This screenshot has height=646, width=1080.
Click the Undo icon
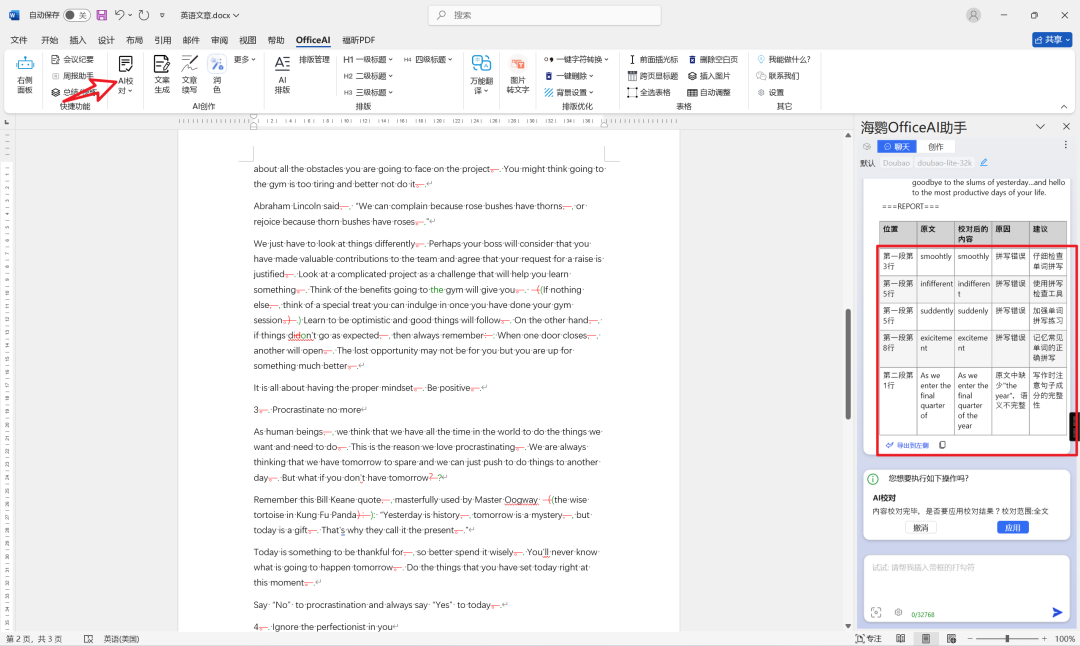point(120,15)
